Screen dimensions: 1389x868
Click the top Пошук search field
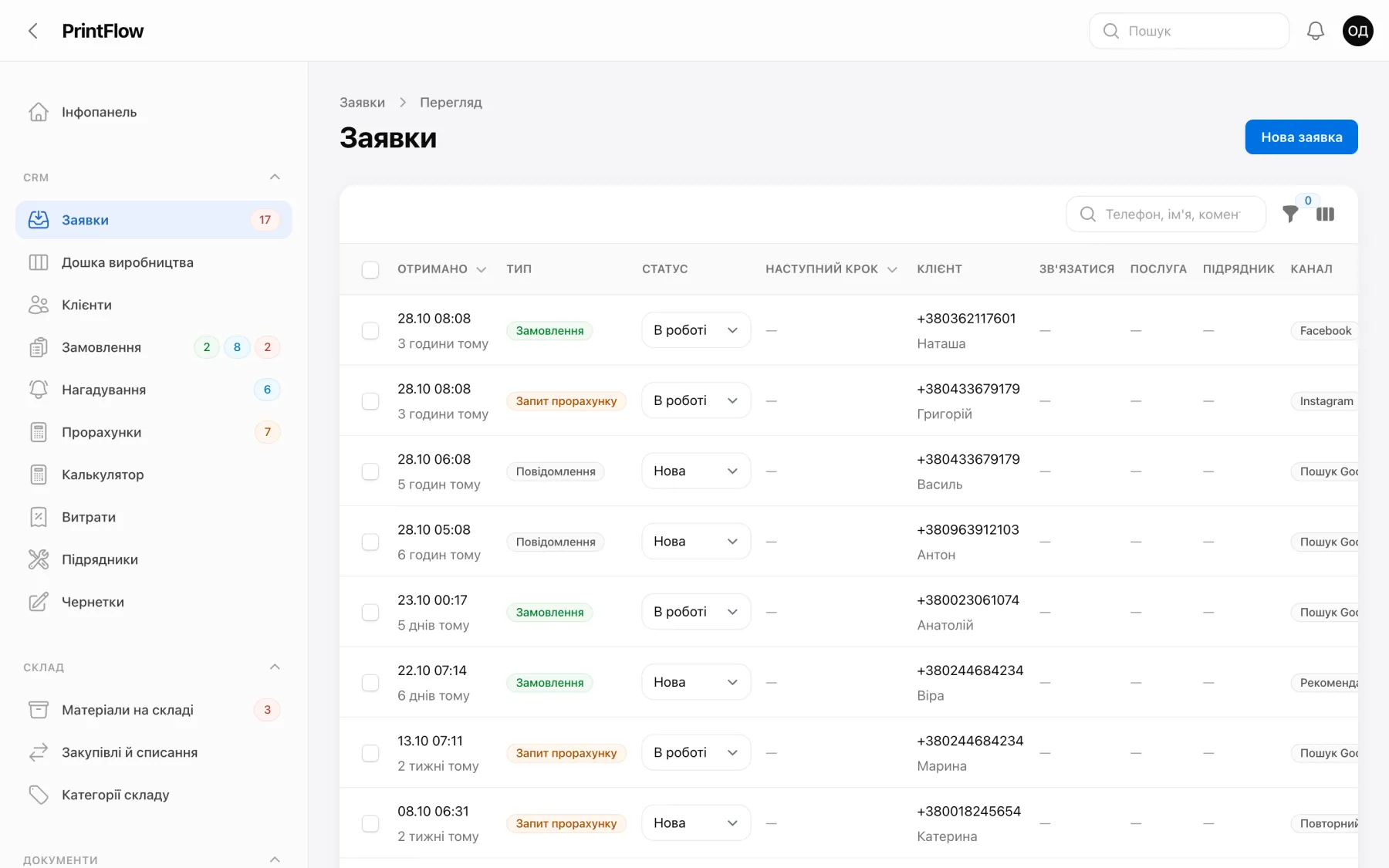(1189, 31)
